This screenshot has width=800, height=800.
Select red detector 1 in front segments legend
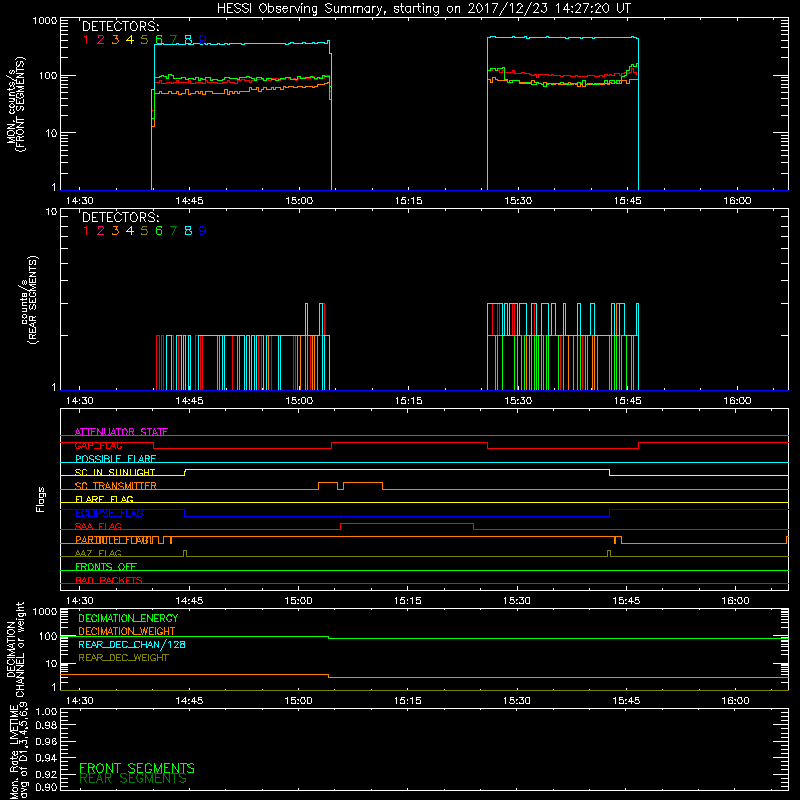(x=86, y=40)
